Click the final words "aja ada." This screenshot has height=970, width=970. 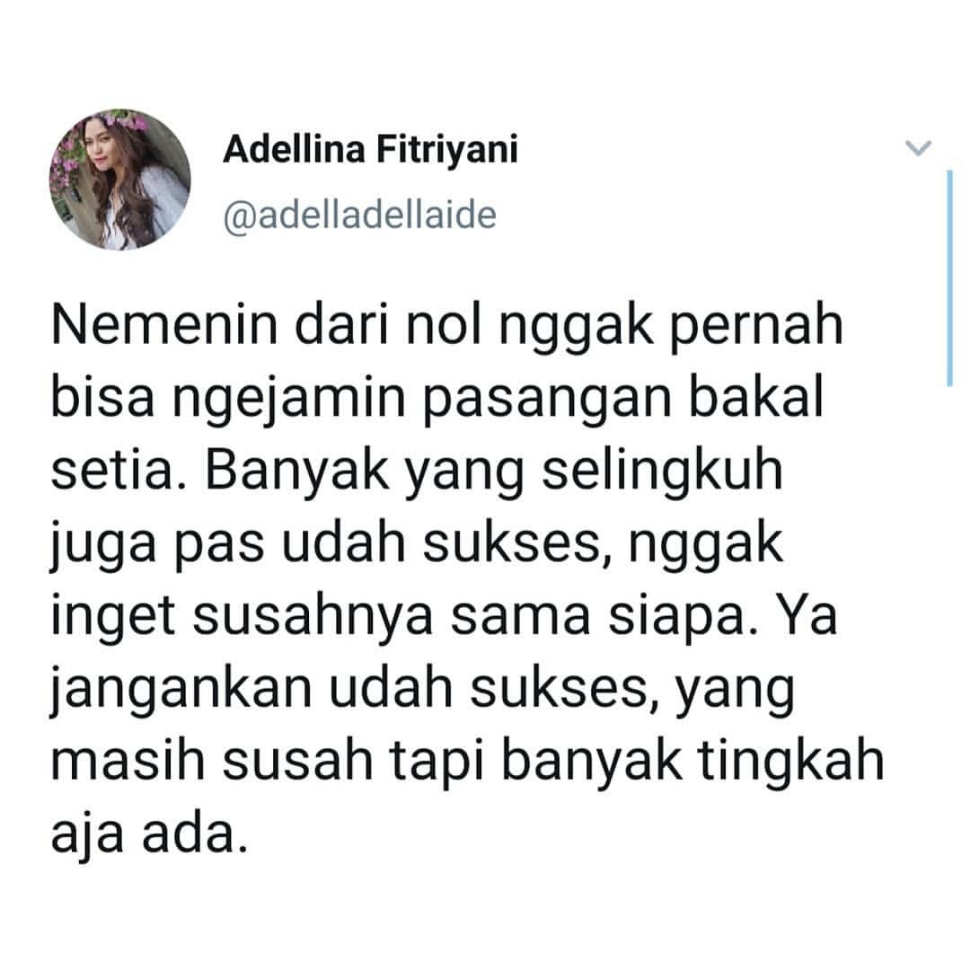tap(149, 835)
